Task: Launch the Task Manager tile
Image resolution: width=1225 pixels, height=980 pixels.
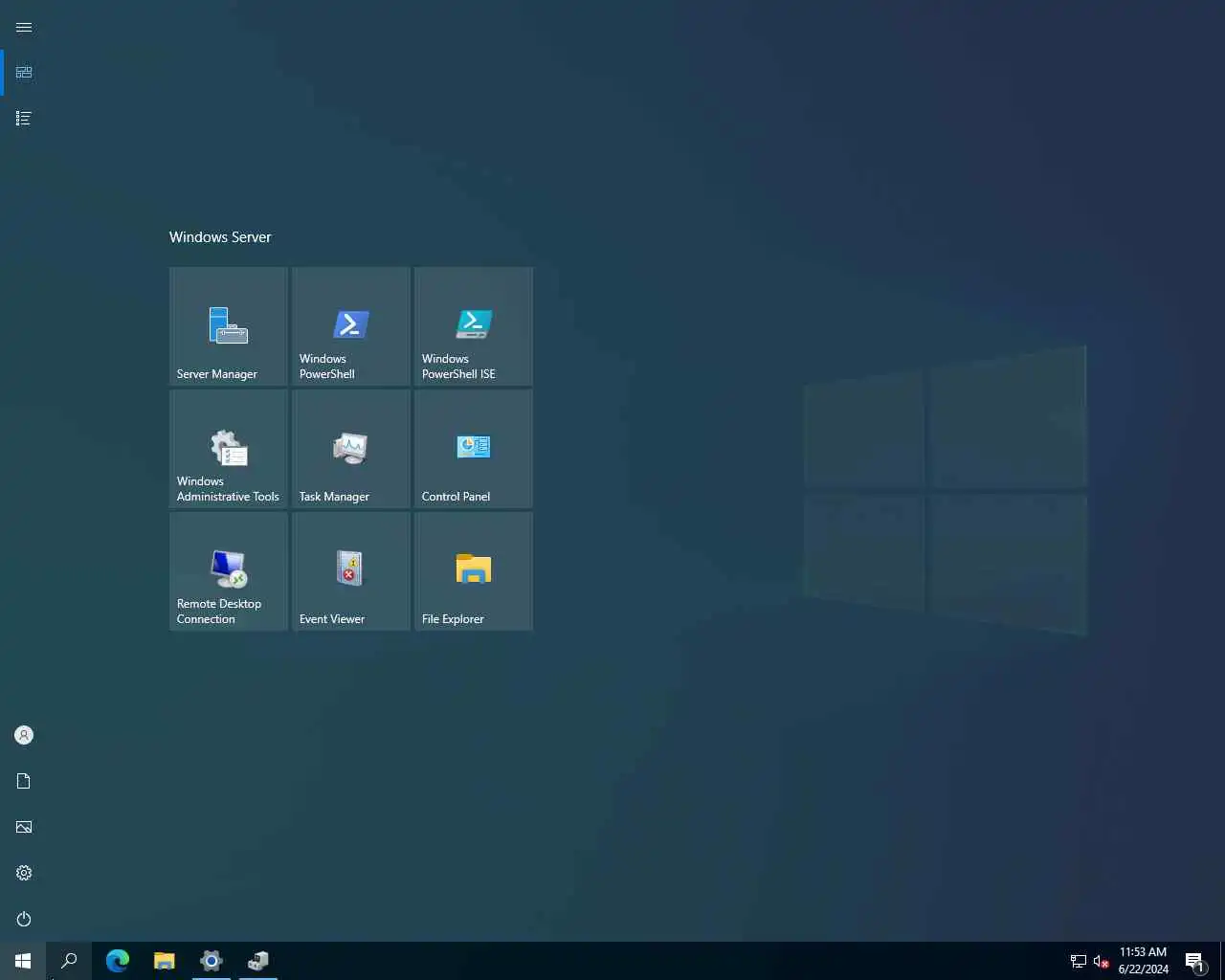Action: tap(351, 449)
